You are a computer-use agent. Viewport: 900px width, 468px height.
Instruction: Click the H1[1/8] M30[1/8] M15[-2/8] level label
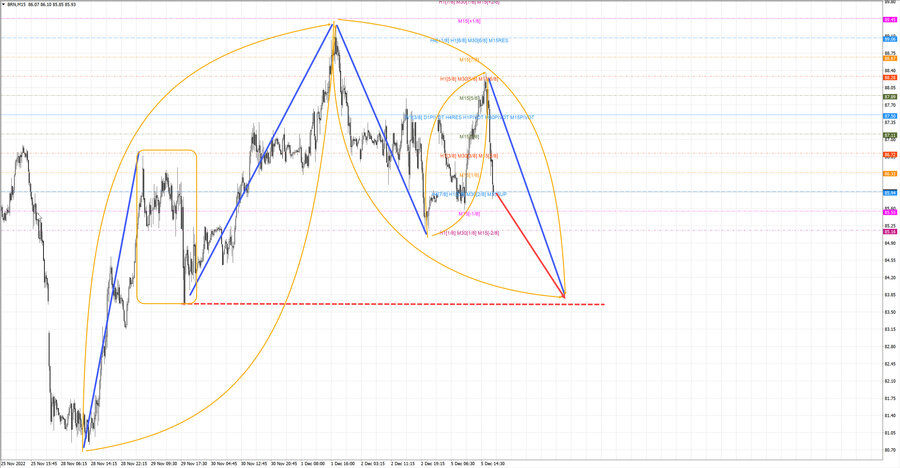[470, 233]
